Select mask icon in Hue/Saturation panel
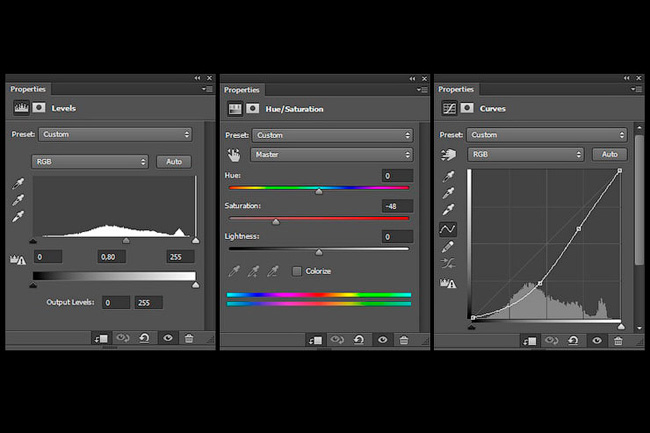The width and height of the screenshot is (650, 433). click(x=252, y=109)
